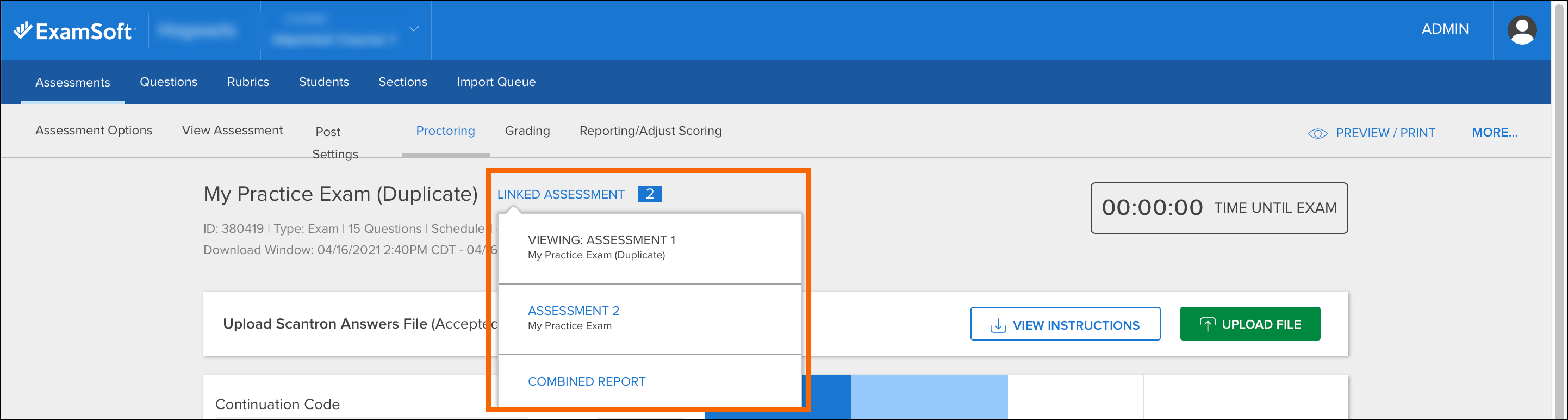Open Assessment Options sub-tab

click(94, 130)
